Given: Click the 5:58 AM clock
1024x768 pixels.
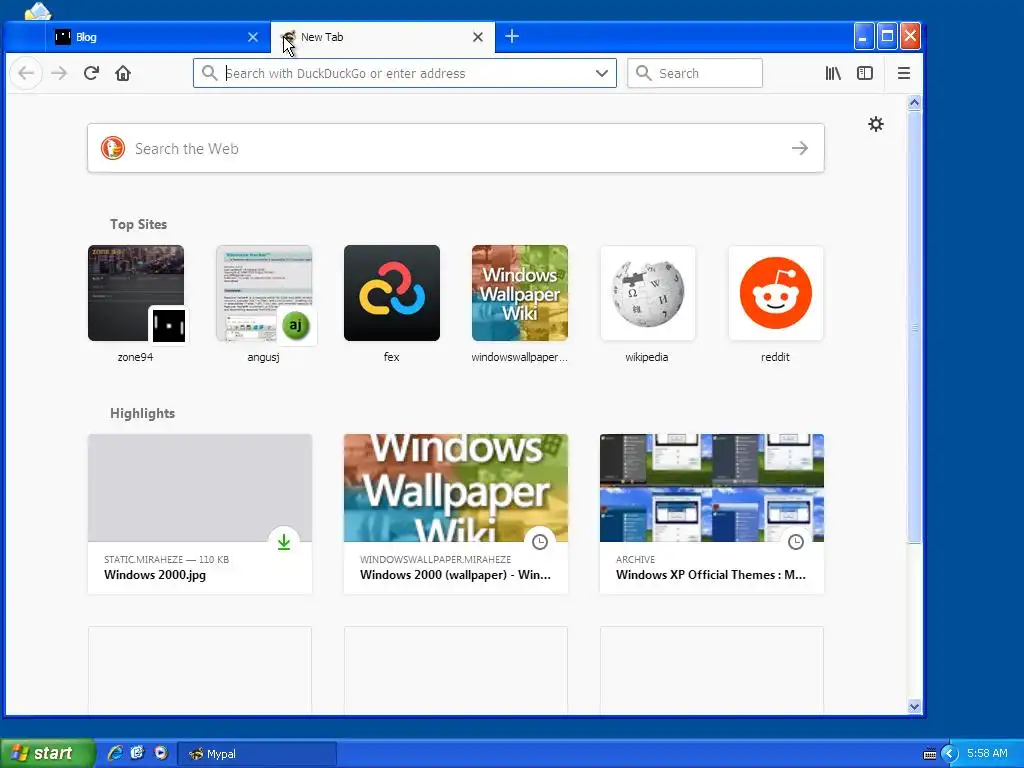Looking at the screenshot, I should coord(987,753).
